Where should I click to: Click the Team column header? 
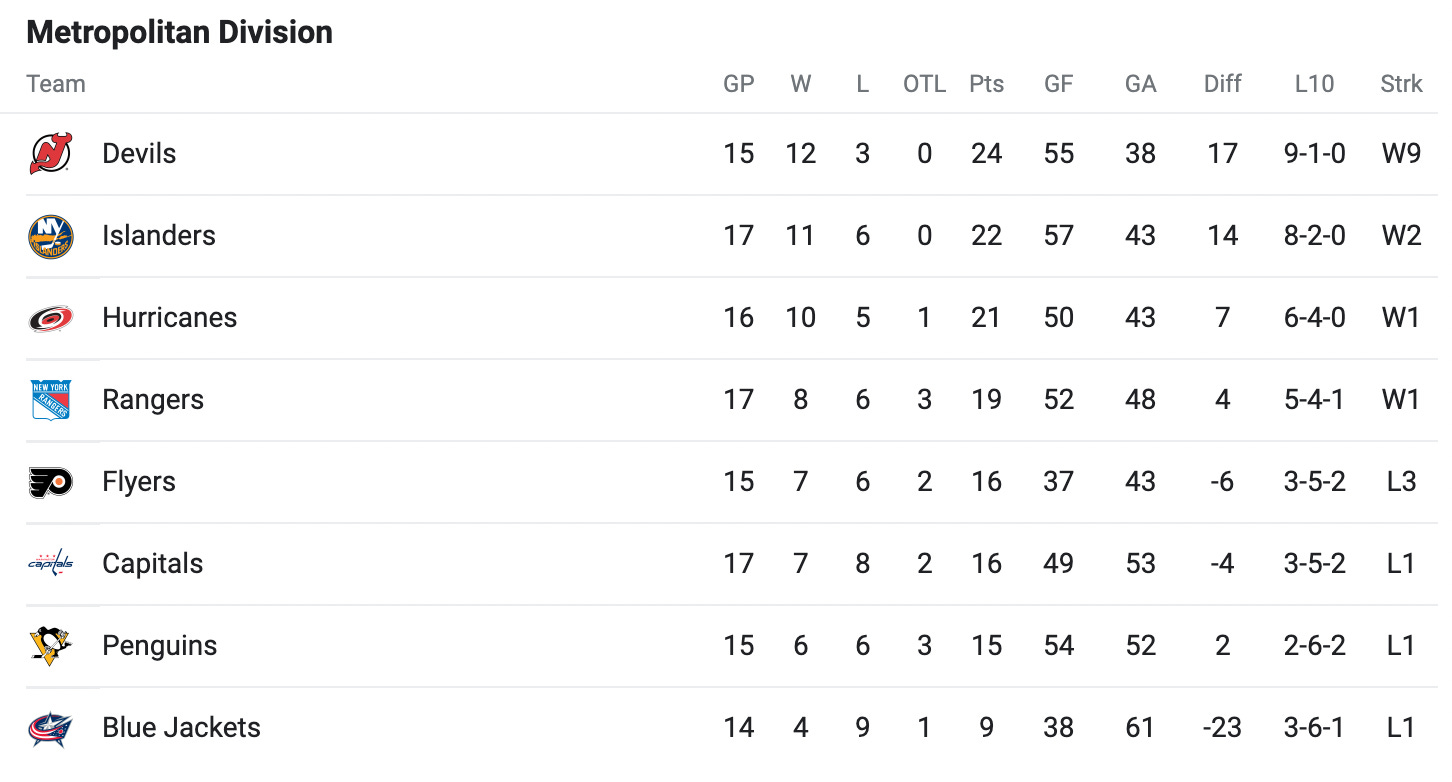click(56, 84)
